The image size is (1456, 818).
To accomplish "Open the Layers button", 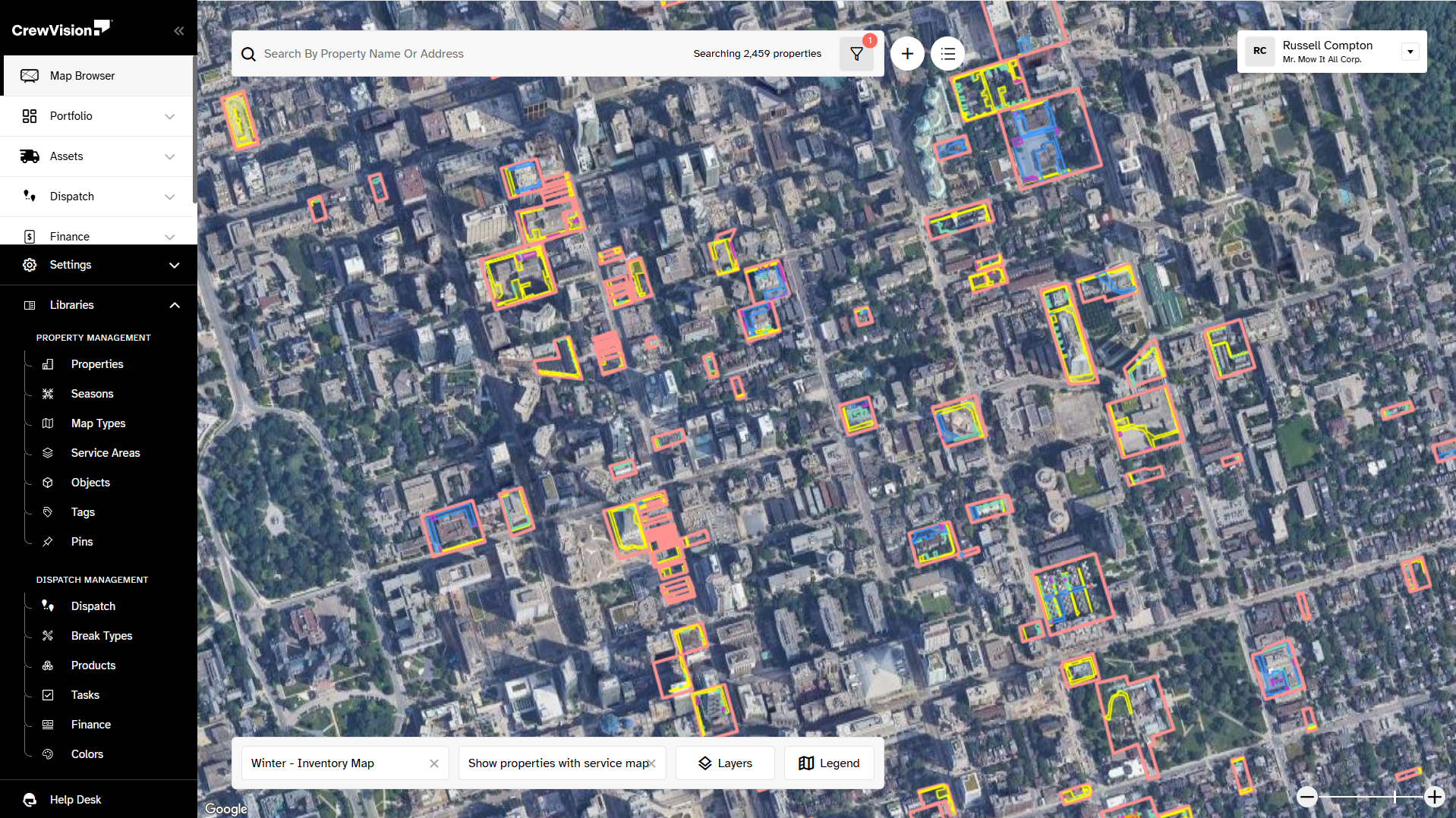I will (x=725, y=763).
